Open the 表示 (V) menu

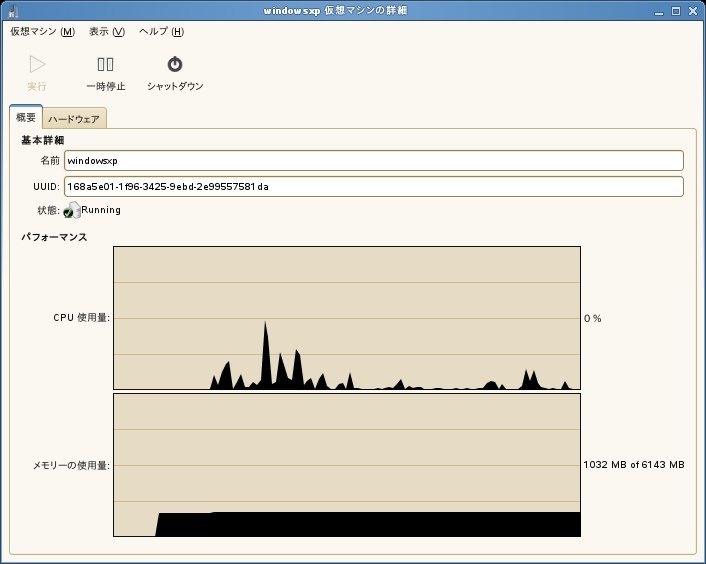point(107,32)
